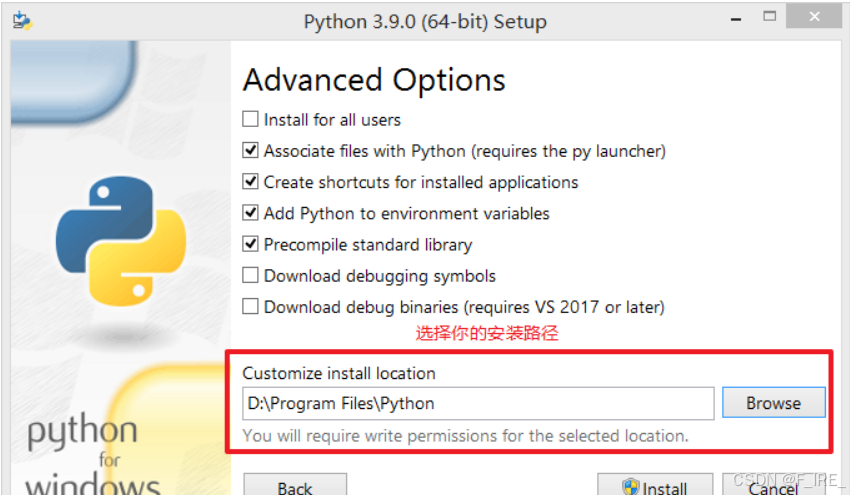
Task: Click the Python logo in sidebar
Action: pos(121,241)
